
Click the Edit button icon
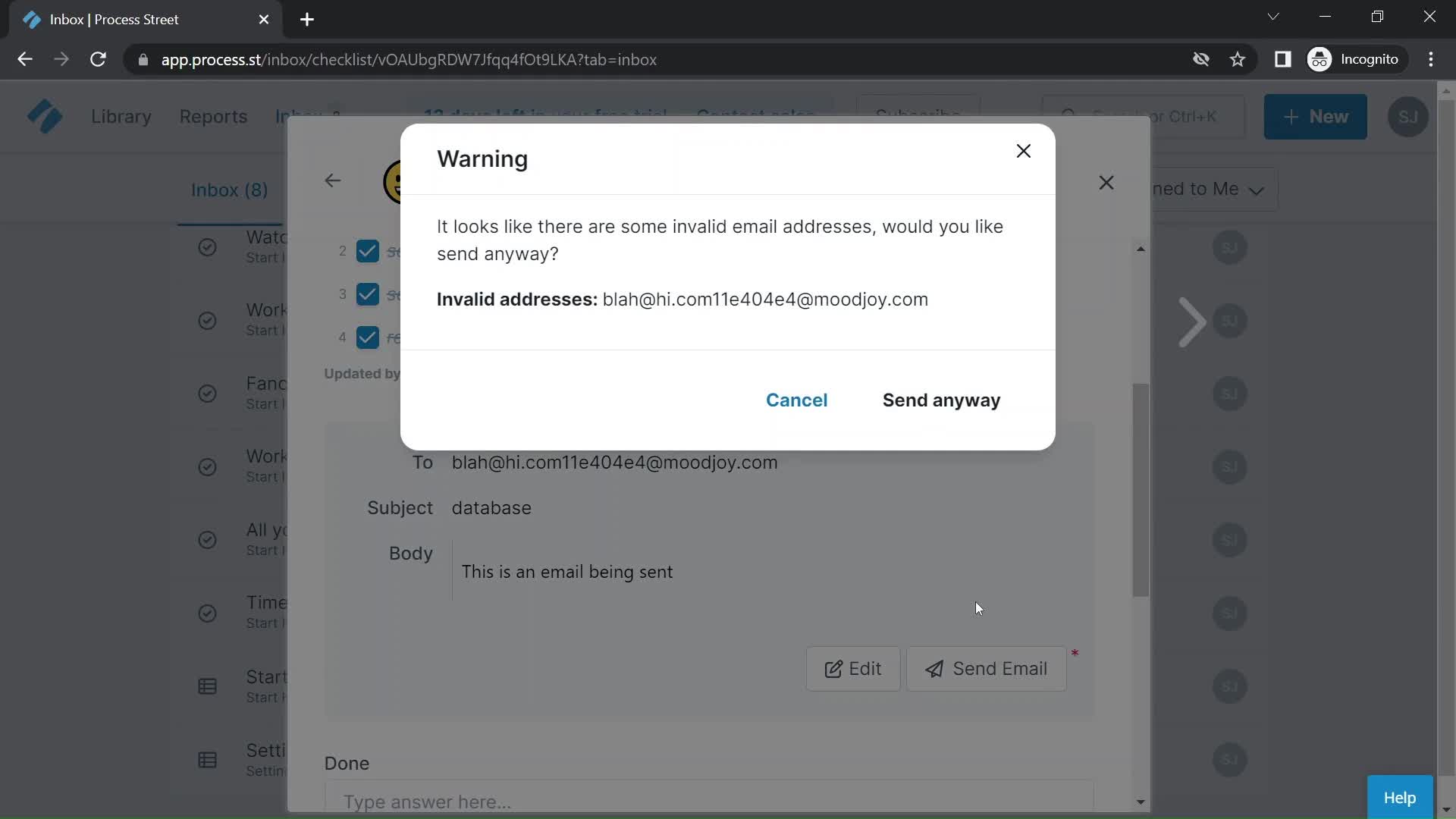[834, 667]
